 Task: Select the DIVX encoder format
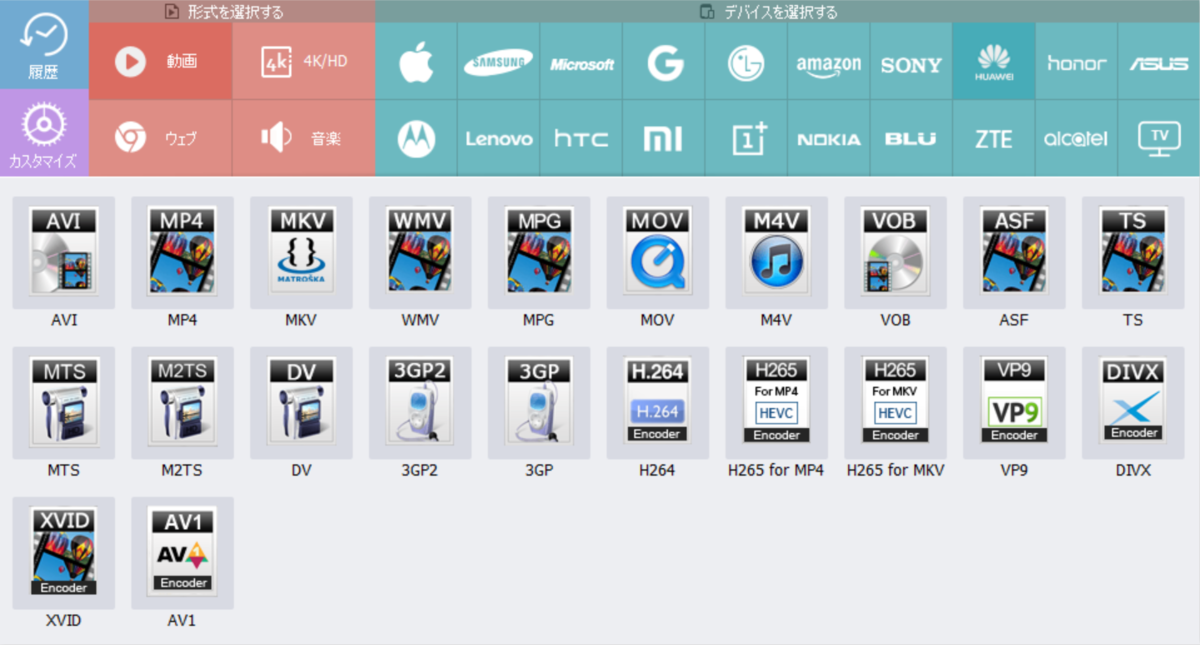1133,403
